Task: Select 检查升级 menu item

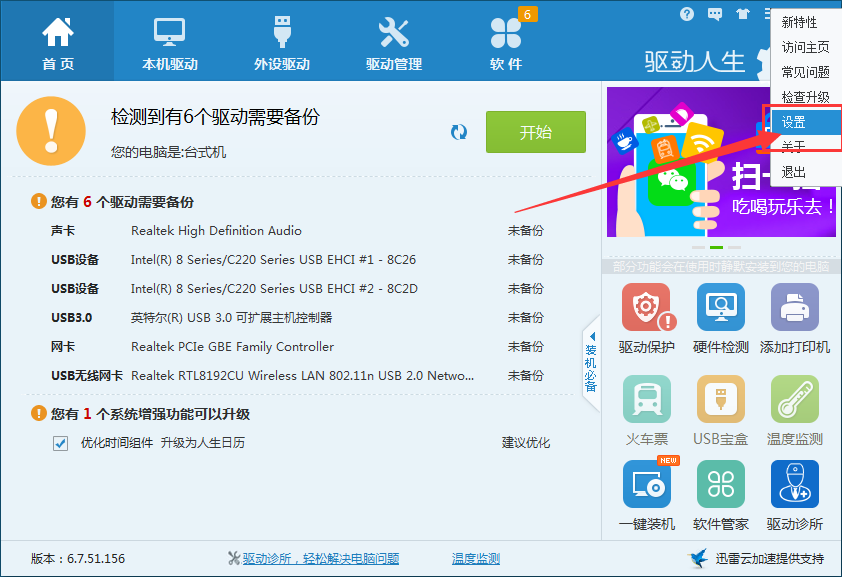Action: [805, 97]
